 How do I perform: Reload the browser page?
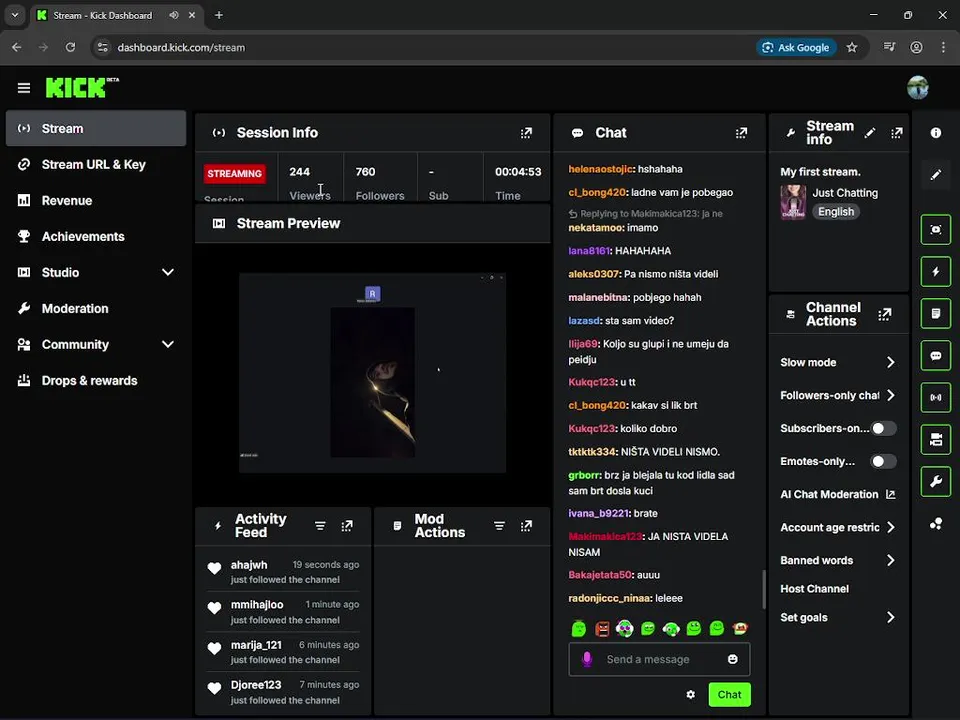70,48
